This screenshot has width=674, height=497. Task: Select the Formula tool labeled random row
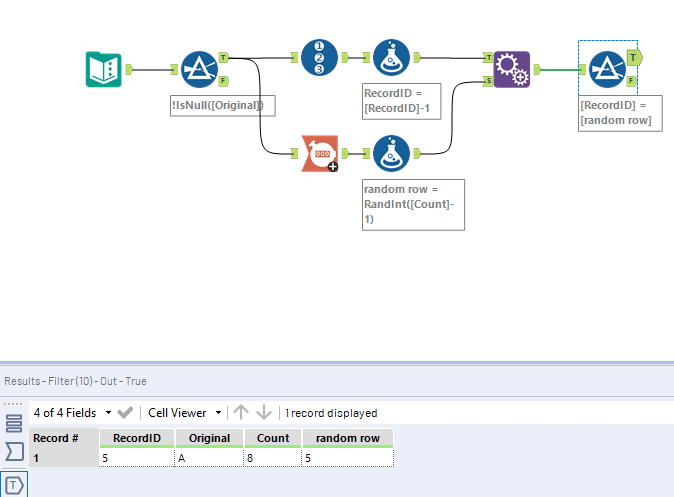(391, 153)
